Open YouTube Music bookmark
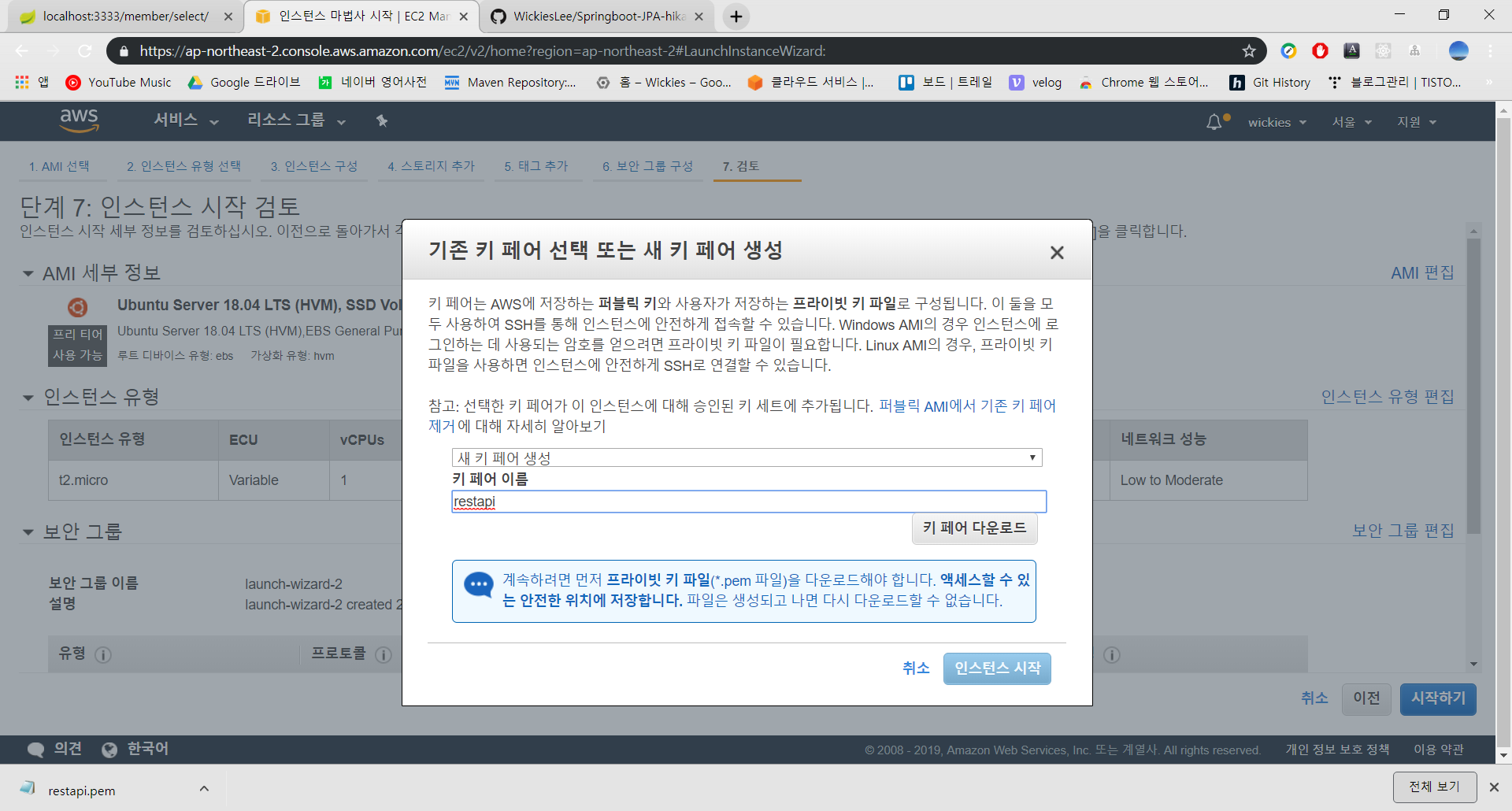 [x=119, y=83]
